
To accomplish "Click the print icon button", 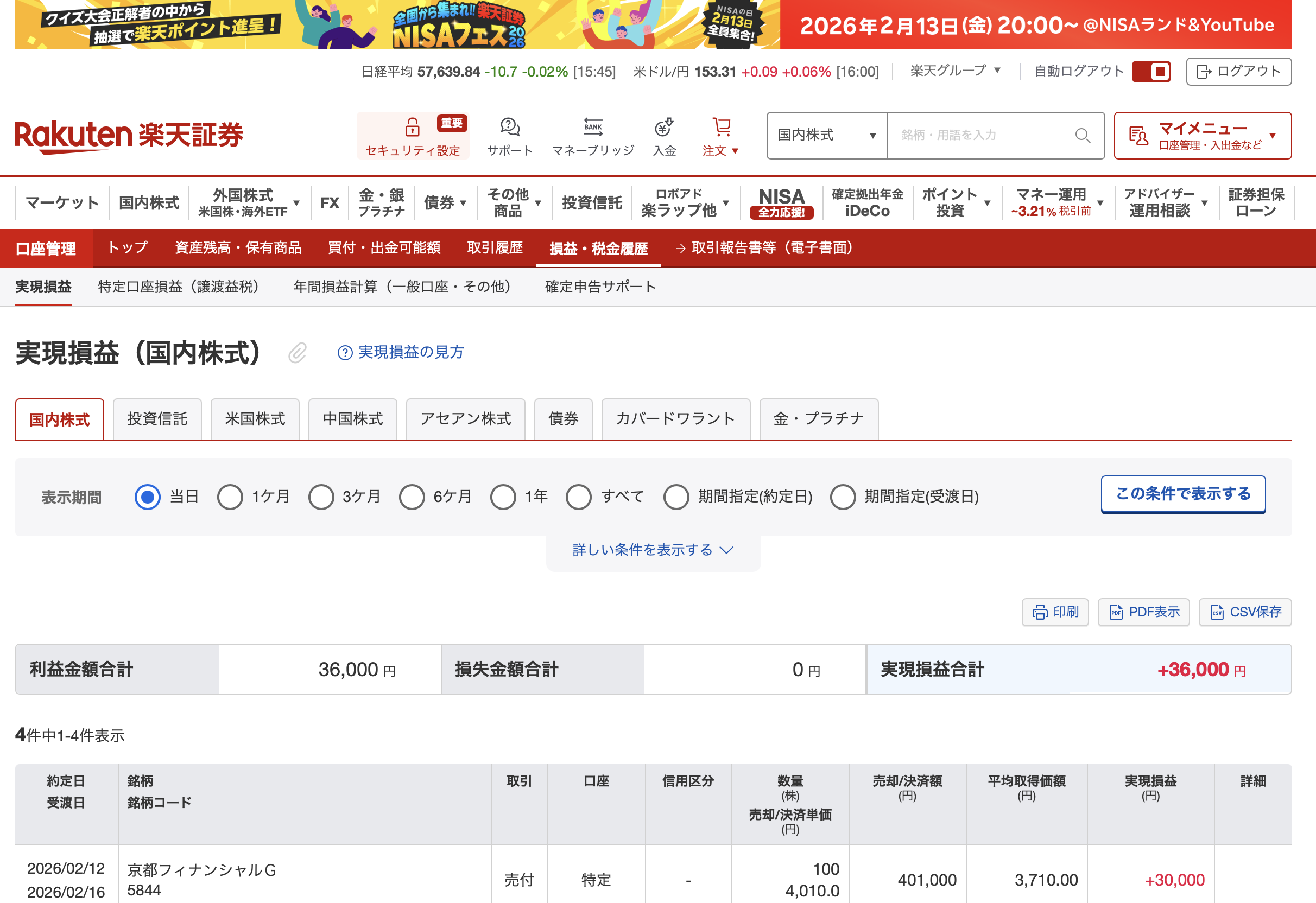I will [x=1055, y=612].
